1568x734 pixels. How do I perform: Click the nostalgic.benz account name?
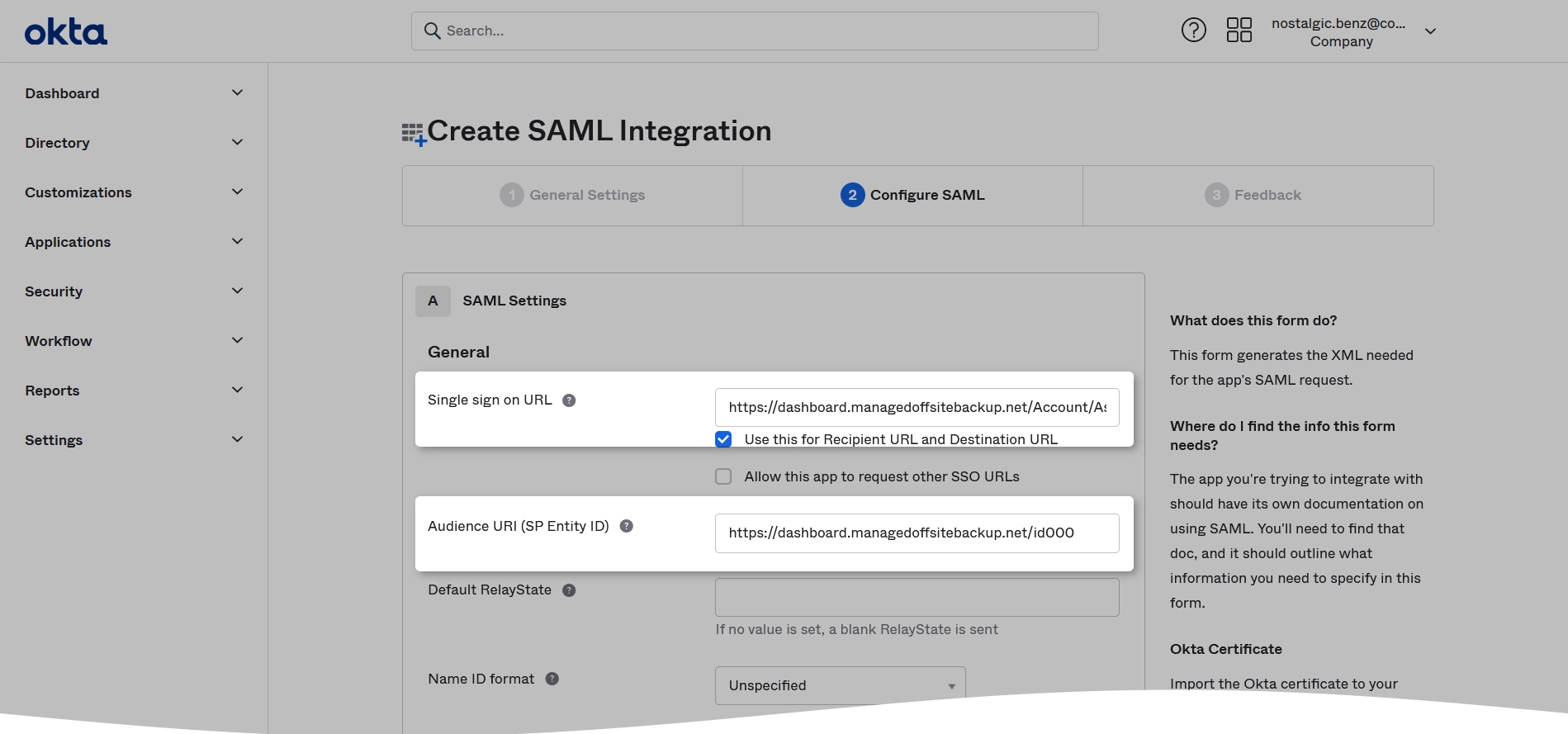click(x=1338, y=23)
